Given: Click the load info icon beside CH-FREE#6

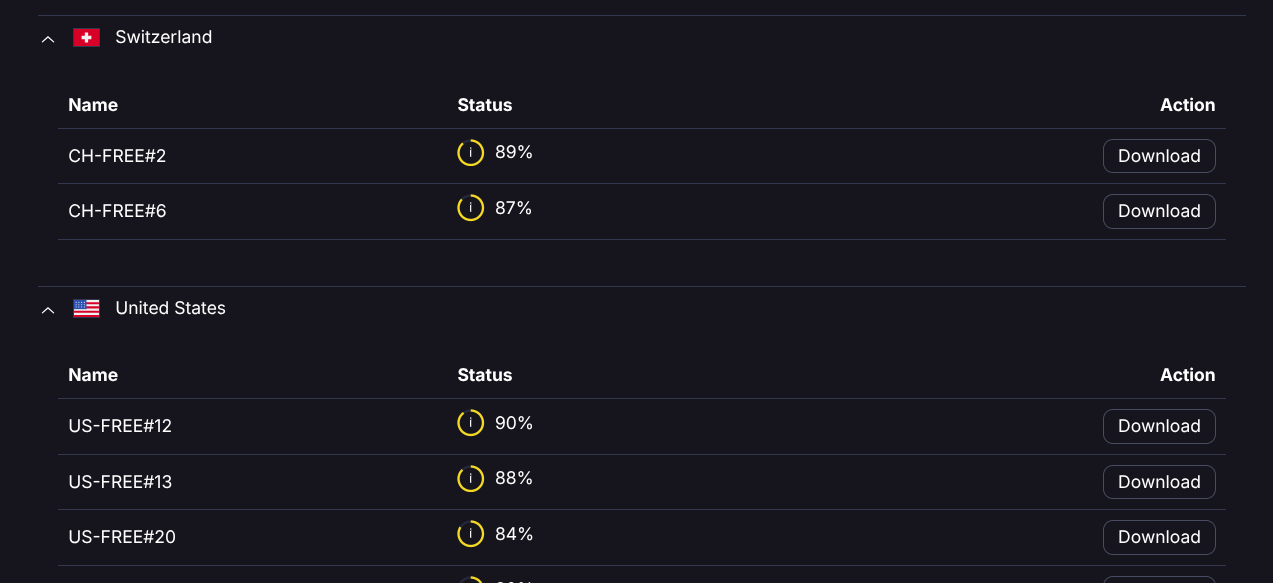Looking at the screenshot, I should (470, 208).
